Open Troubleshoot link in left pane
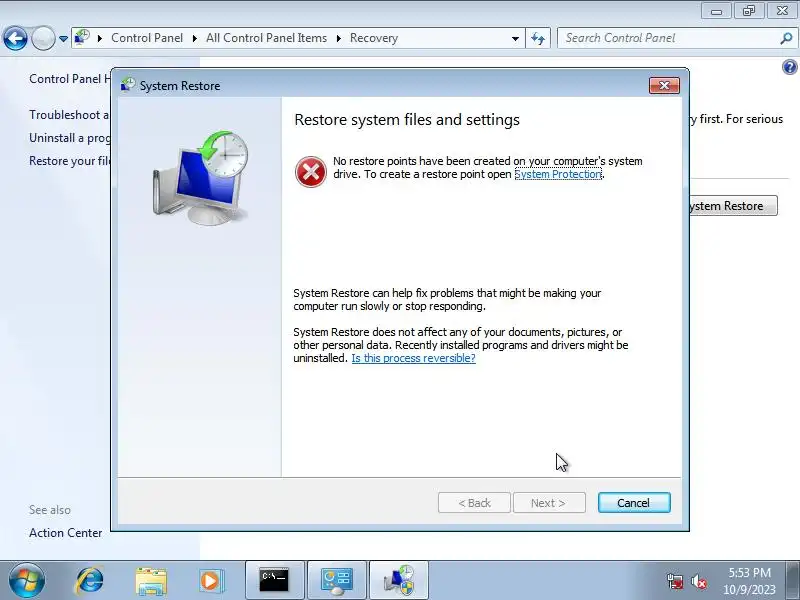800x600 pixels. 69,115
